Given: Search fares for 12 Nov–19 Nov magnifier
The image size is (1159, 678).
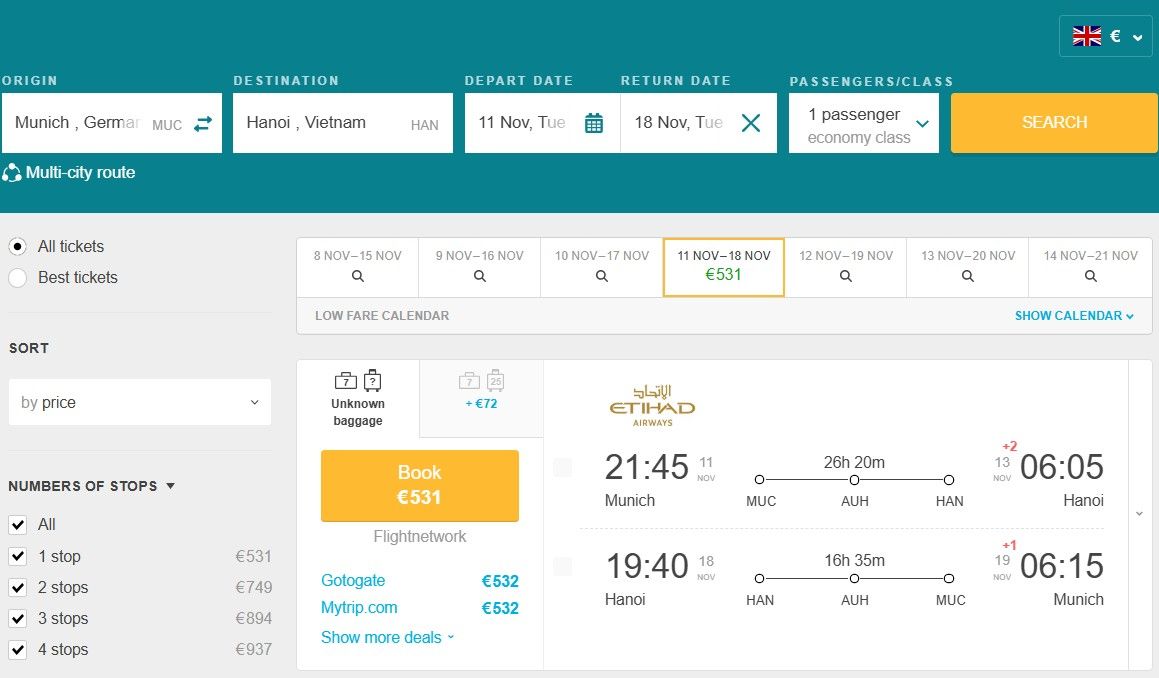Looking at the screenshot, I should point(846,276).
